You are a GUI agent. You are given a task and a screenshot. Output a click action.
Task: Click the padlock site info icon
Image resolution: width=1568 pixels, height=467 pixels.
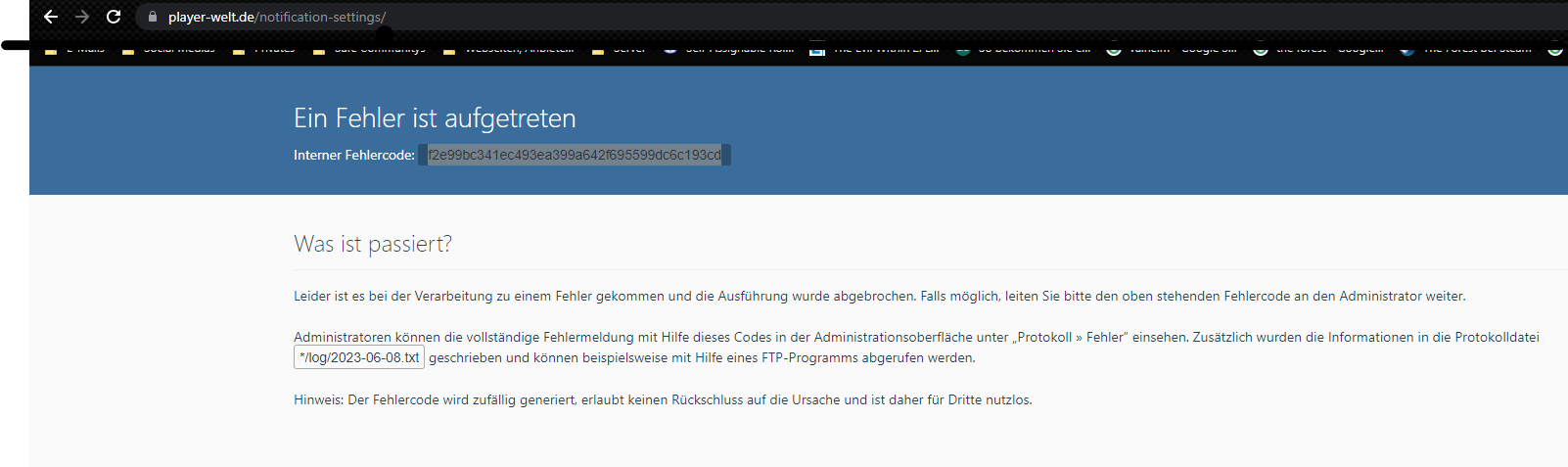click(152, 17)
